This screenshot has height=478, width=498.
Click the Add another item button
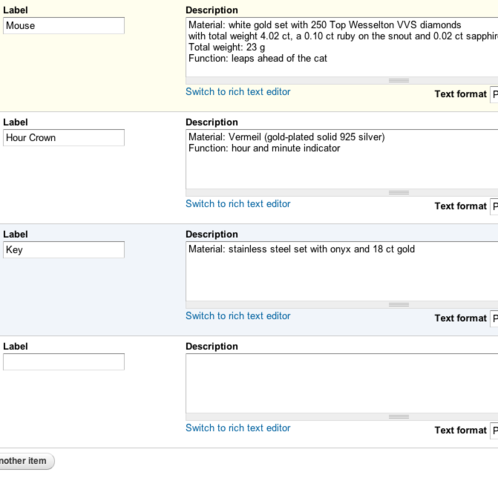click(x=26, y=461)
